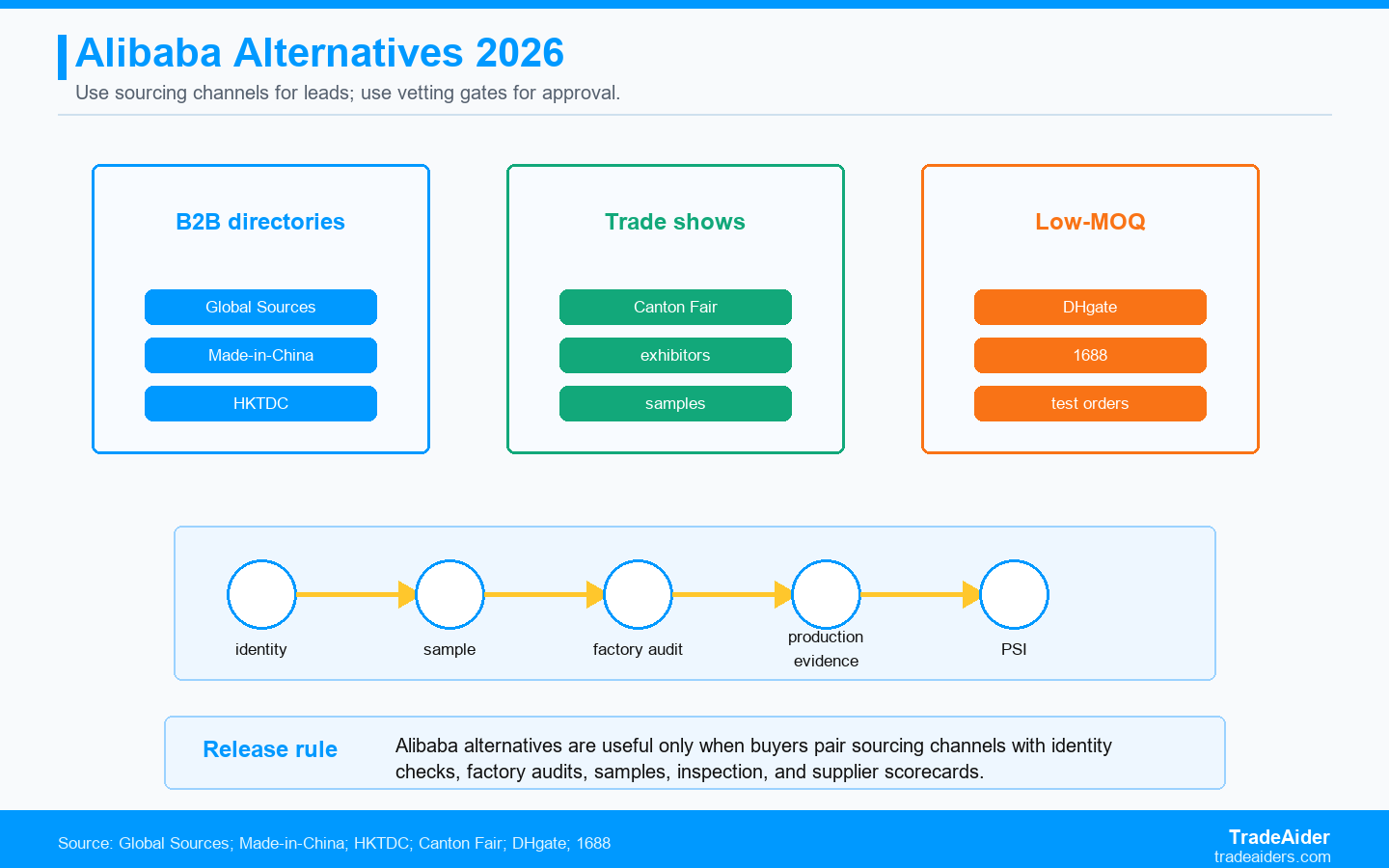Click the Source citation line

334,843
